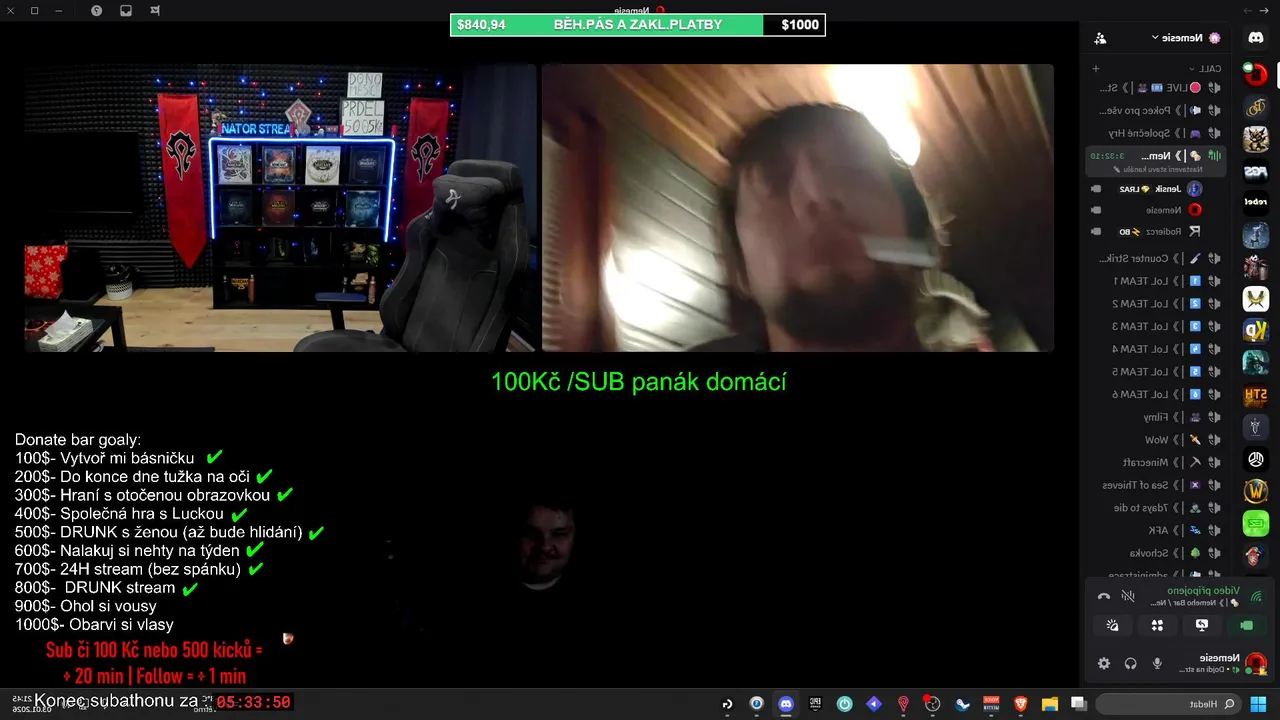1280x720 pixels.
Task: Open the Kp server icon
Action: (x=1256, y=330)
